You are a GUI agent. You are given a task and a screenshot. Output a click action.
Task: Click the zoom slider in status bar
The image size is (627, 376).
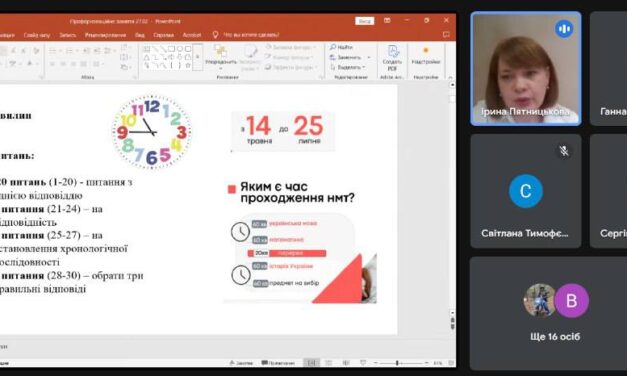pyautogui.click(x=402, y=363)
